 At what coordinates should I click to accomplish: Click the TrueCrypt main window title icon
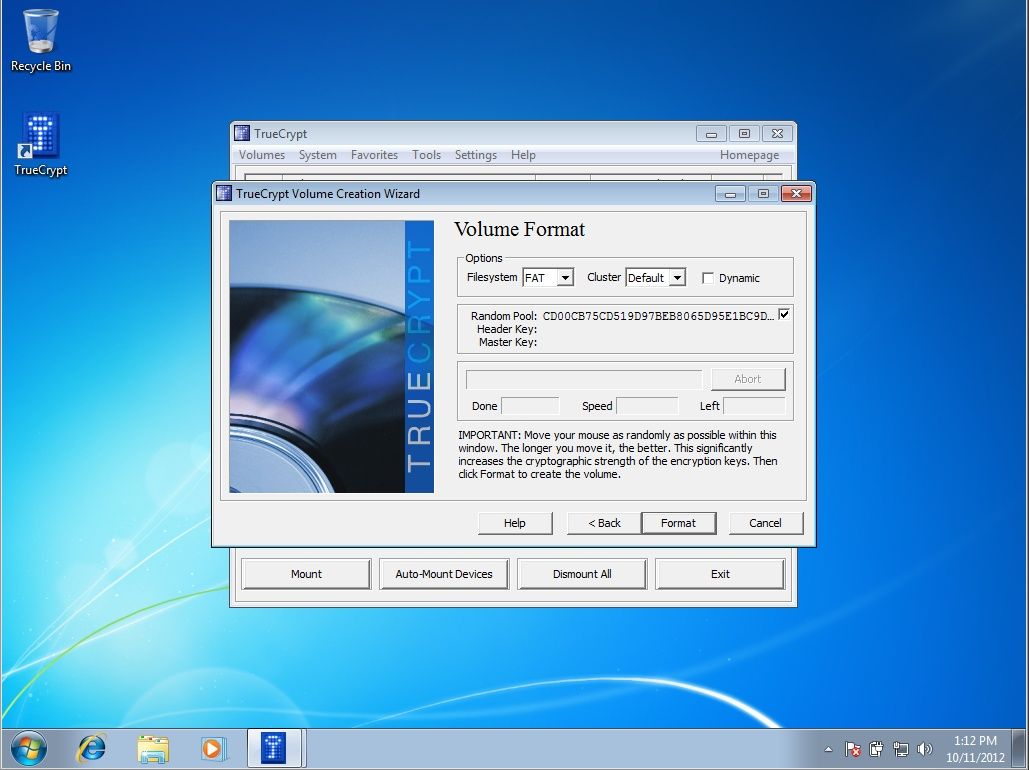[242, 133]
